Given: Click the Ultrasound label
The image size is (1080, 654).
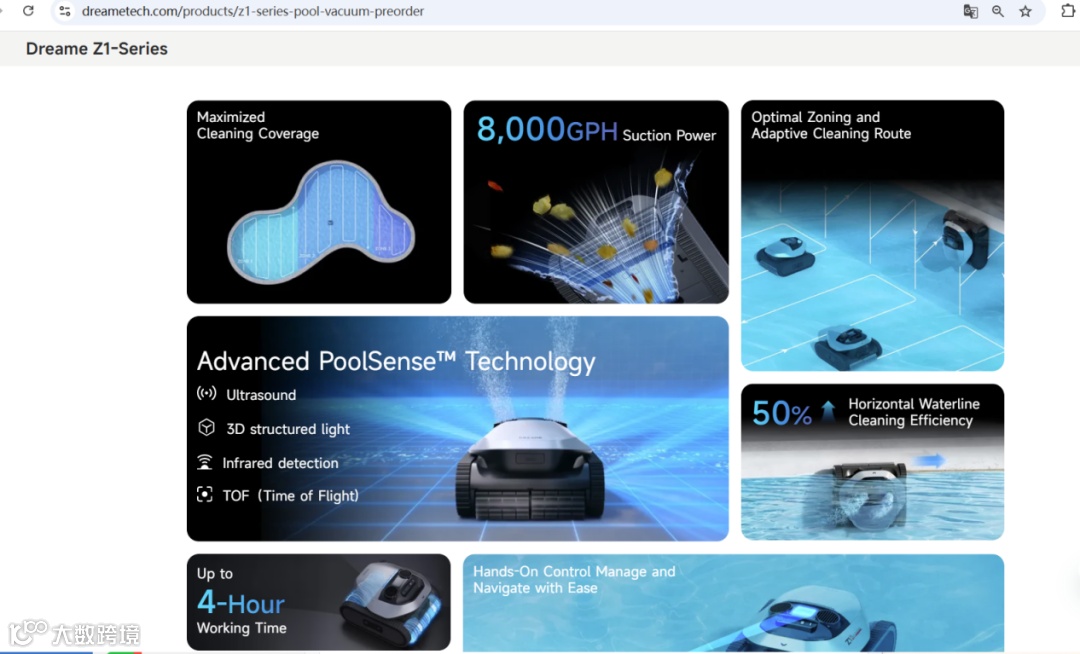Looking at the screenshot, I should pos(261,395).
